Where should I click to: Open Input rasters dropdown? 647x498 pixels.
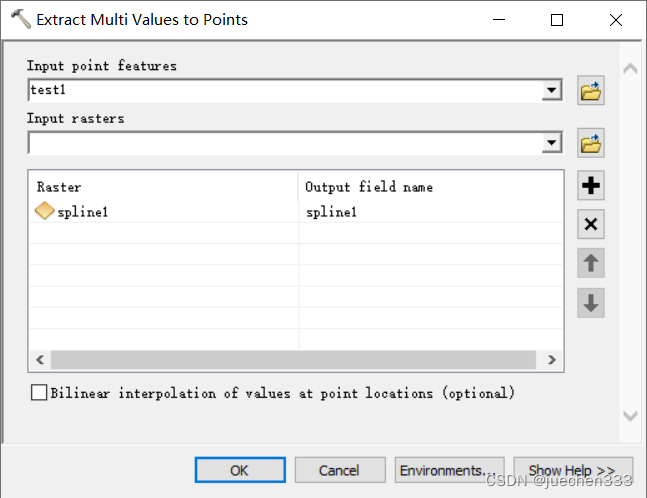click(552, 143)
